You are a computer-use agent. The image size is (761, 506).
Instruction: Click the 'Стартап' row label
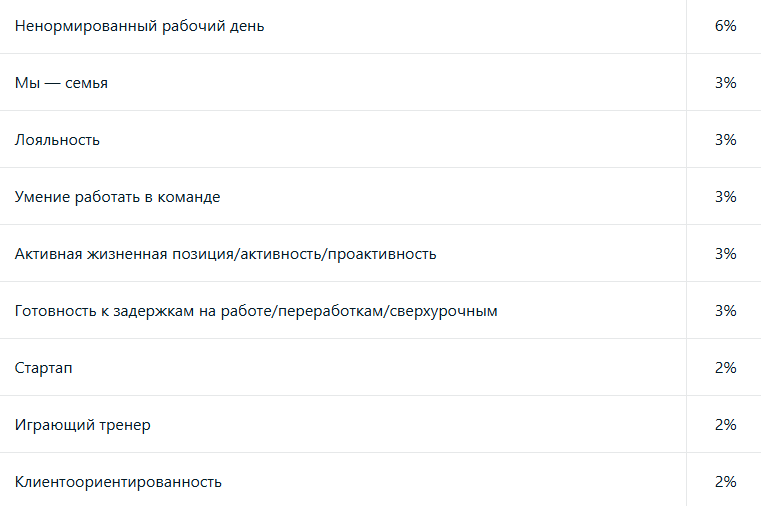point(44,368)
